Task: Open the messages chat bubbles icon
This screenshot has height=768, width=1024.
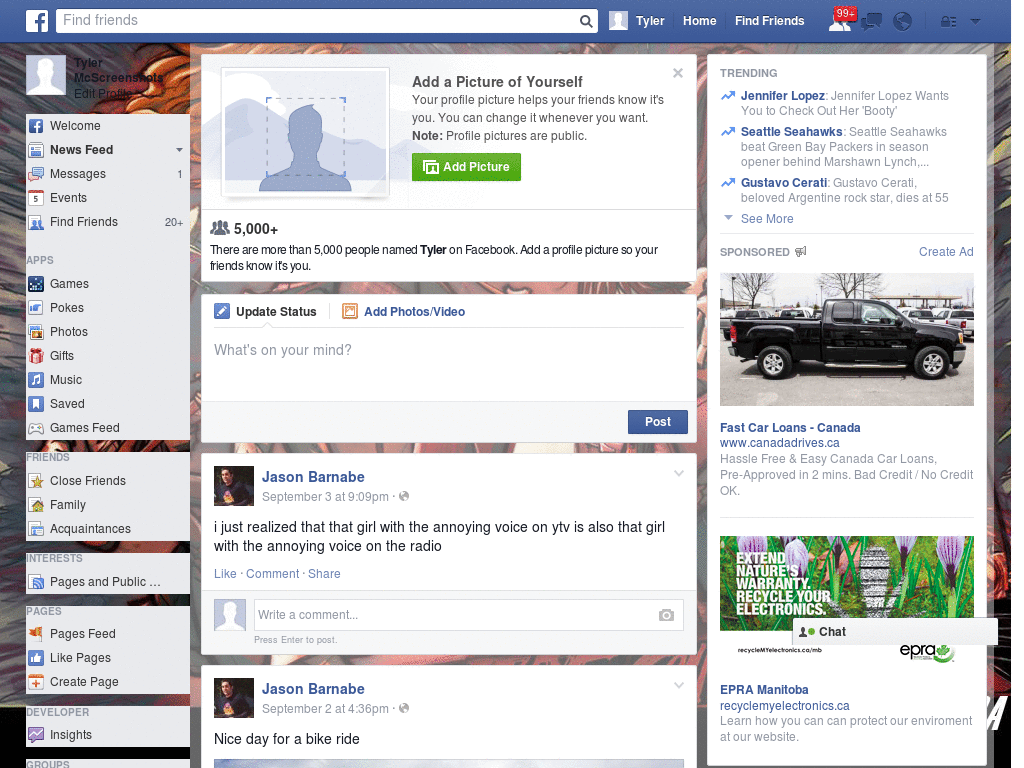Action: pos(871,22)
